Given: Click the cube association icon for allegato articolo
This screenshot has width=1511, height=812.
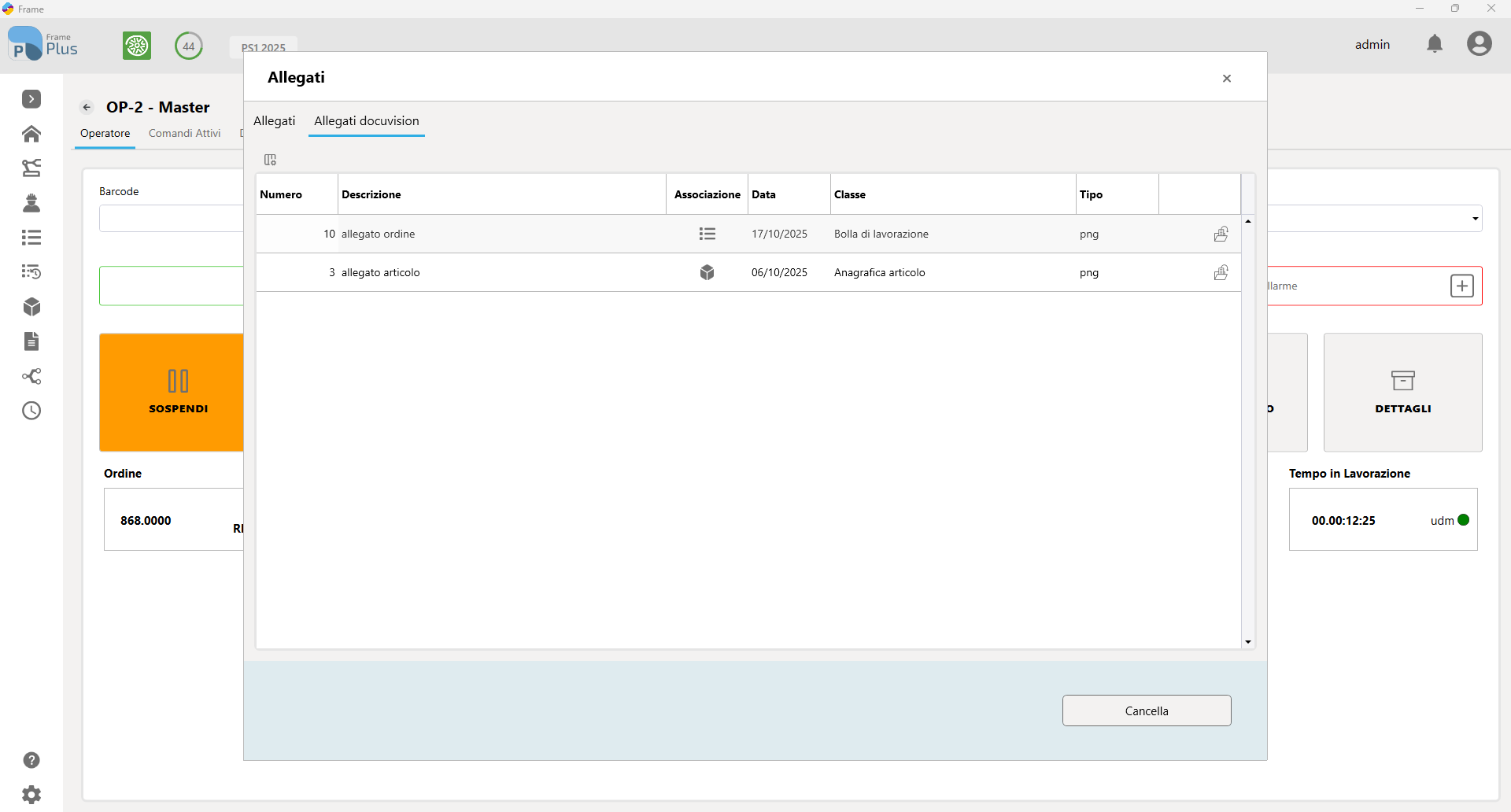Looking at the screenshot, I should click(x=707, y=272).
